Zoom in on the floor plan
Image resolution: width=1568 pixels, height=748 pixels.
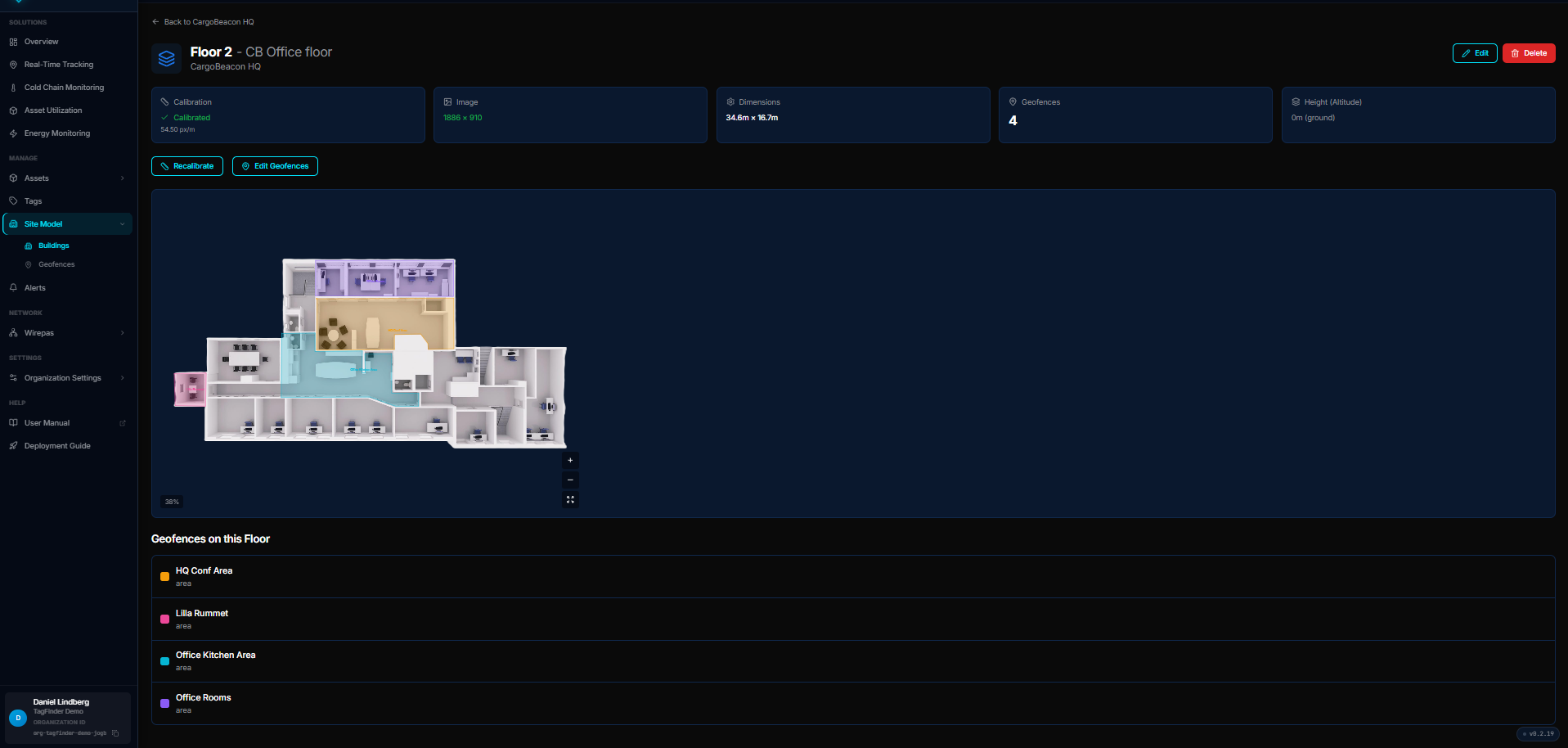click(570, 460)
